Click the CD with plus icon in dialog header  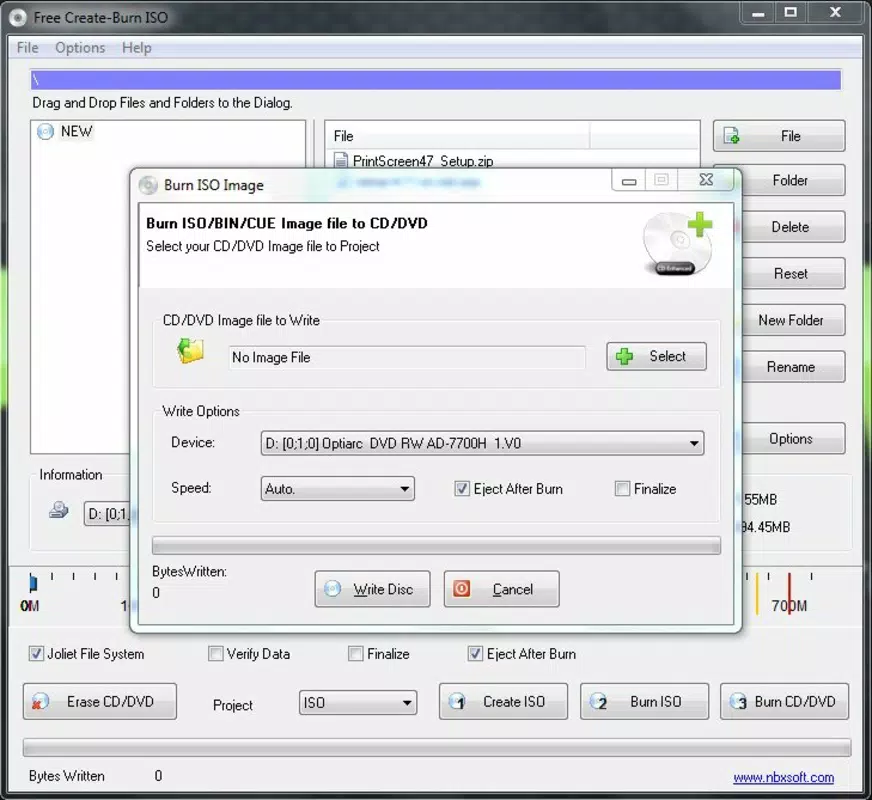click(x=677, y=243)
